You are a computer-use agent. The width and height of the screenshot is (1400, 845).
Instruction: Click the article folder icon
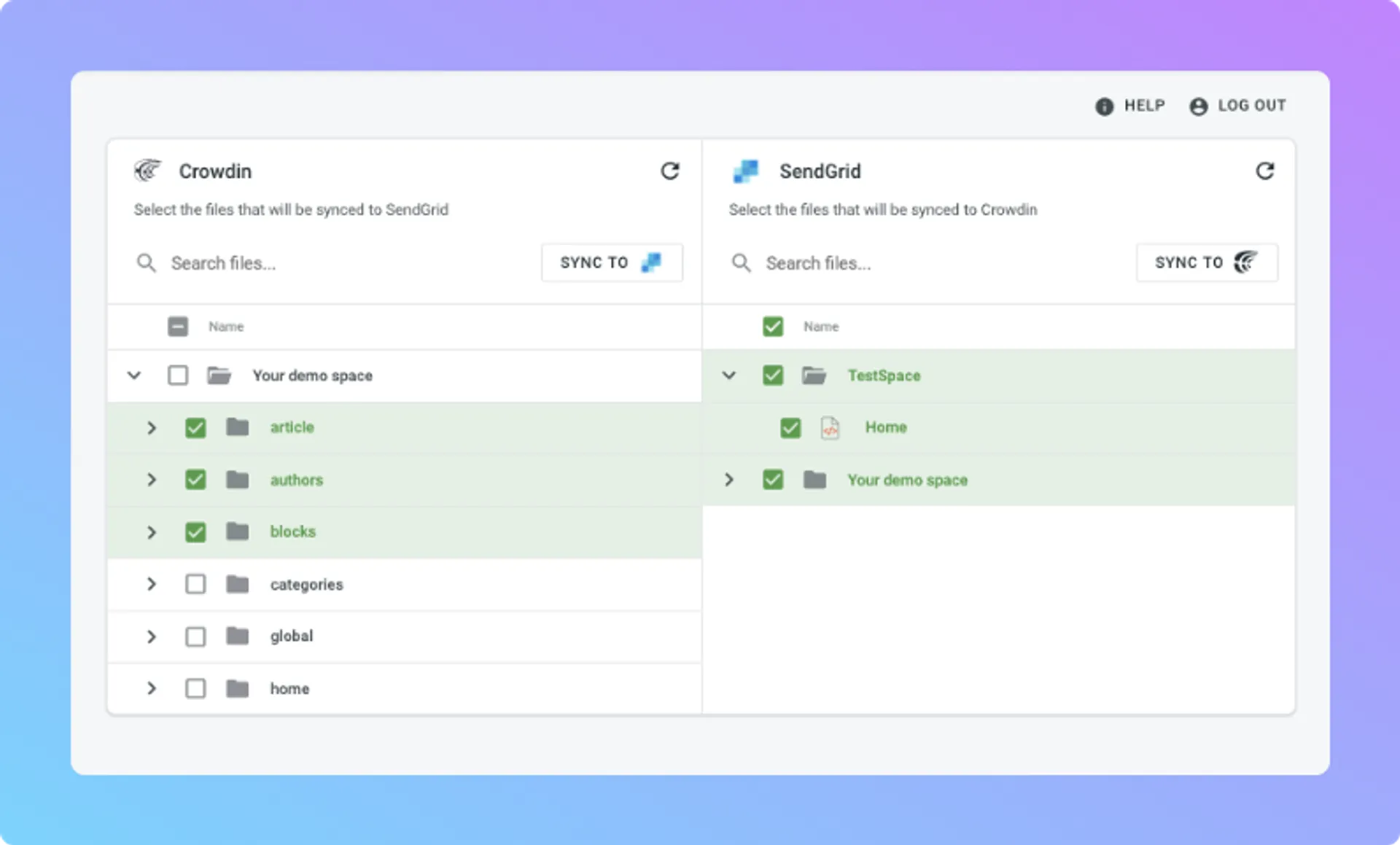[x=237, y=427]
